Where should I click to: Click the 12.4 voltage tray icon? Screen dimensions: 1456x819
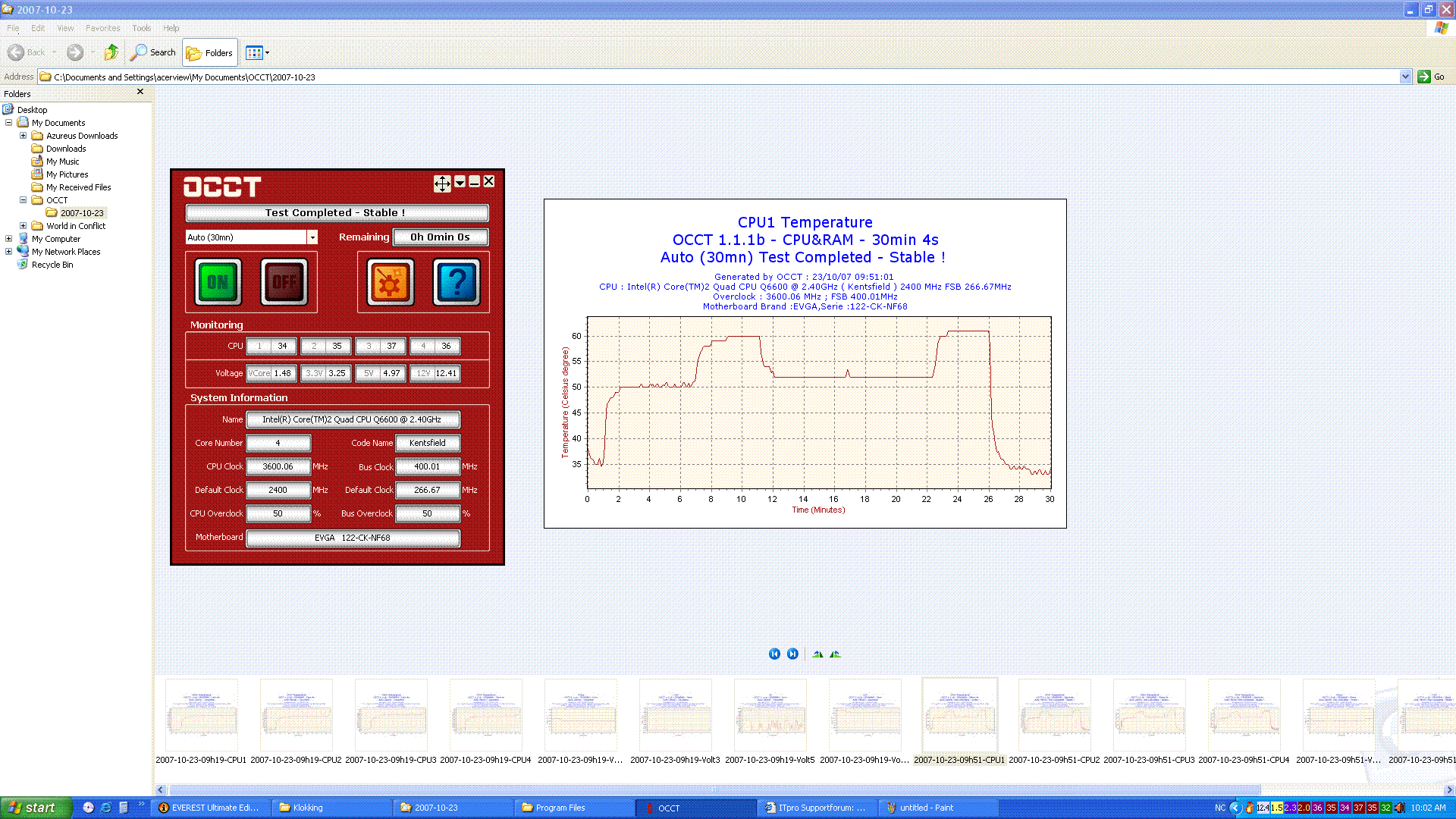[1263, 808]
